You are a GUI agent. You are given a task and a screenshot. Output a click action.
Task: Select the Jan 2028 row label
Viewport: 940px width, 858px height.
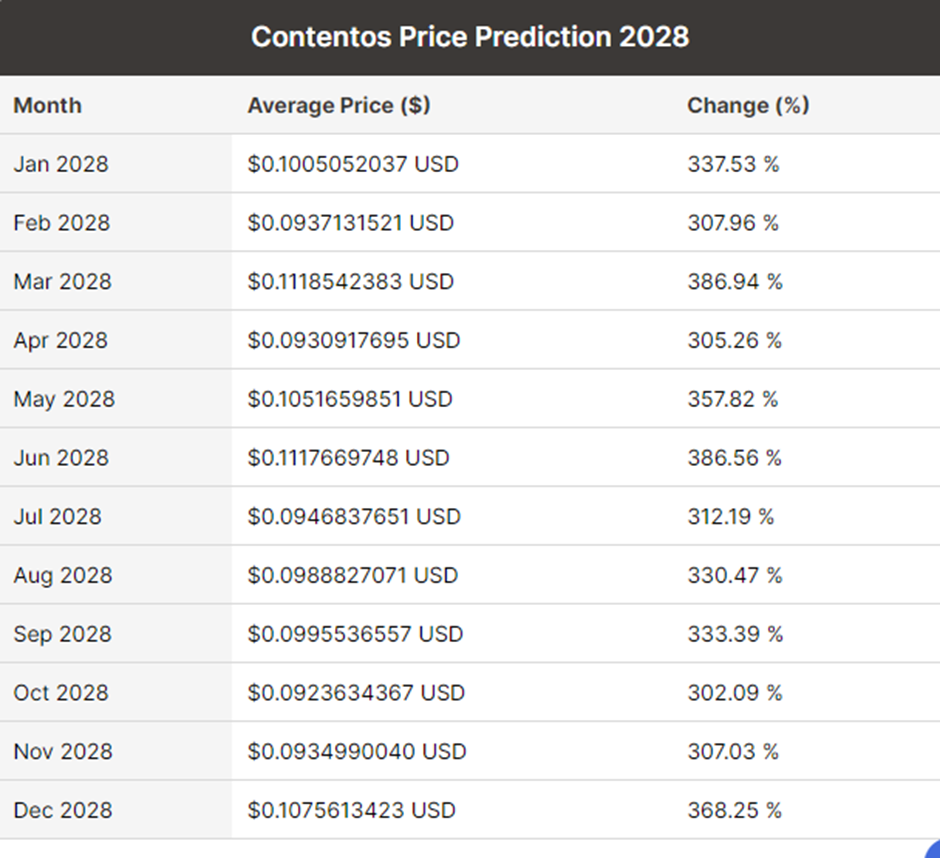(61, 164)
